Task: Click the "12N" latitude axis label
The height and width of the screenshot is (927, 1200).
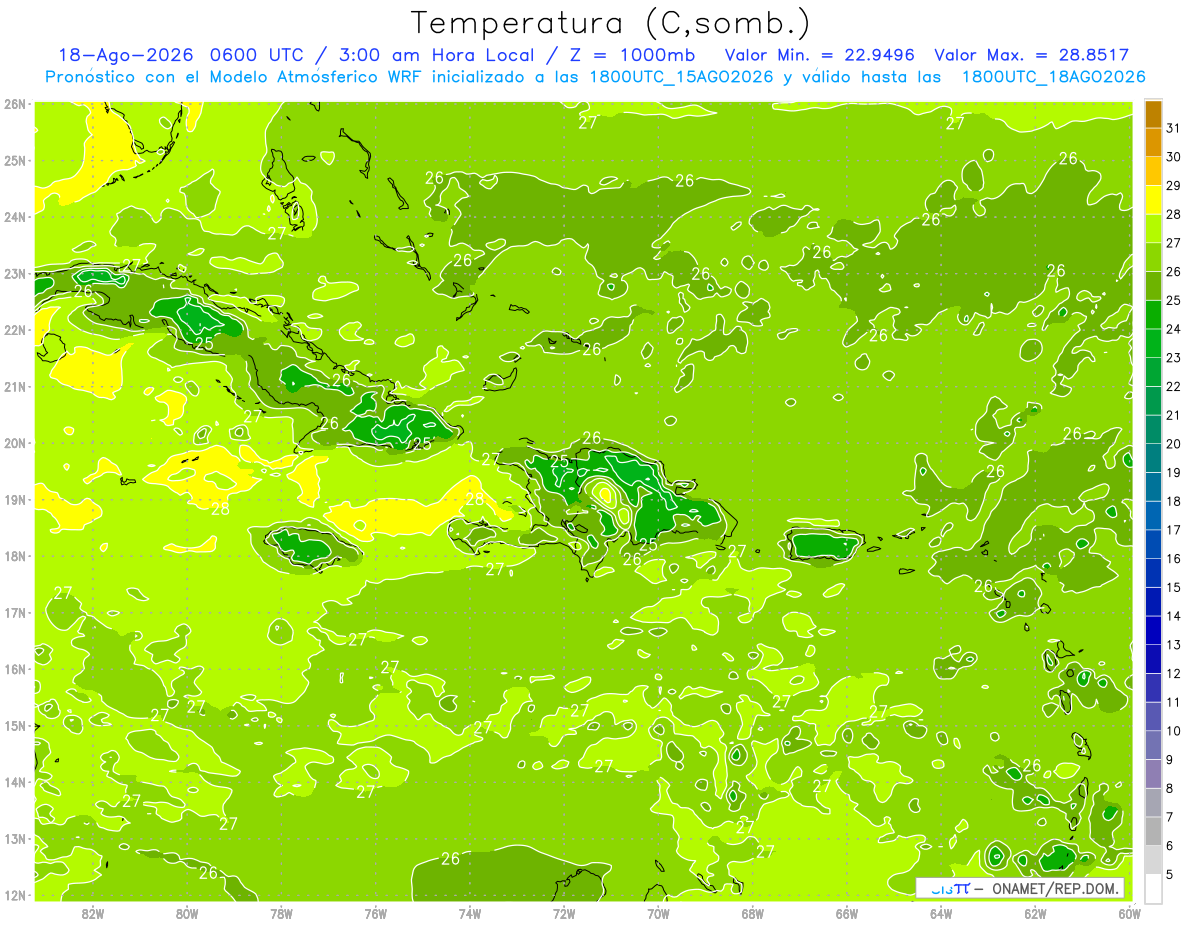Action: point(15,895)
